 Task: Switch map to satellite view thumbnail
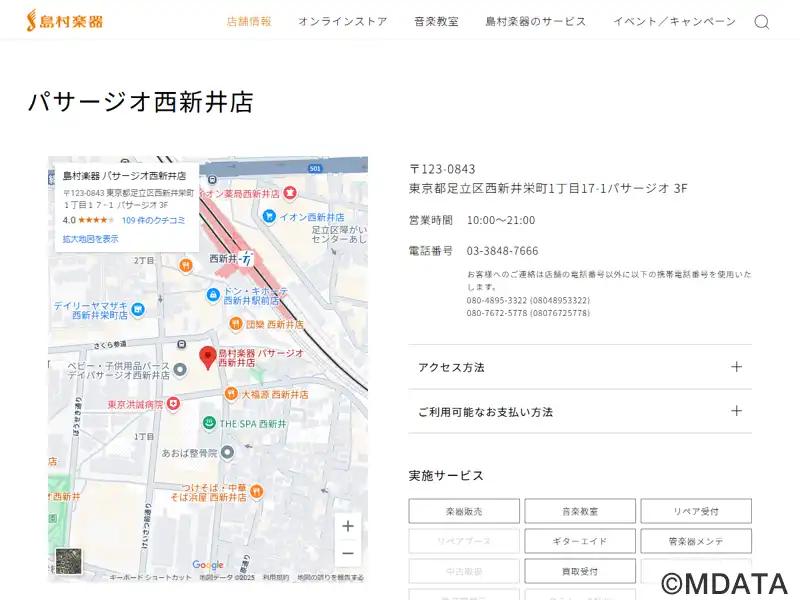click(x=69, y=561)
